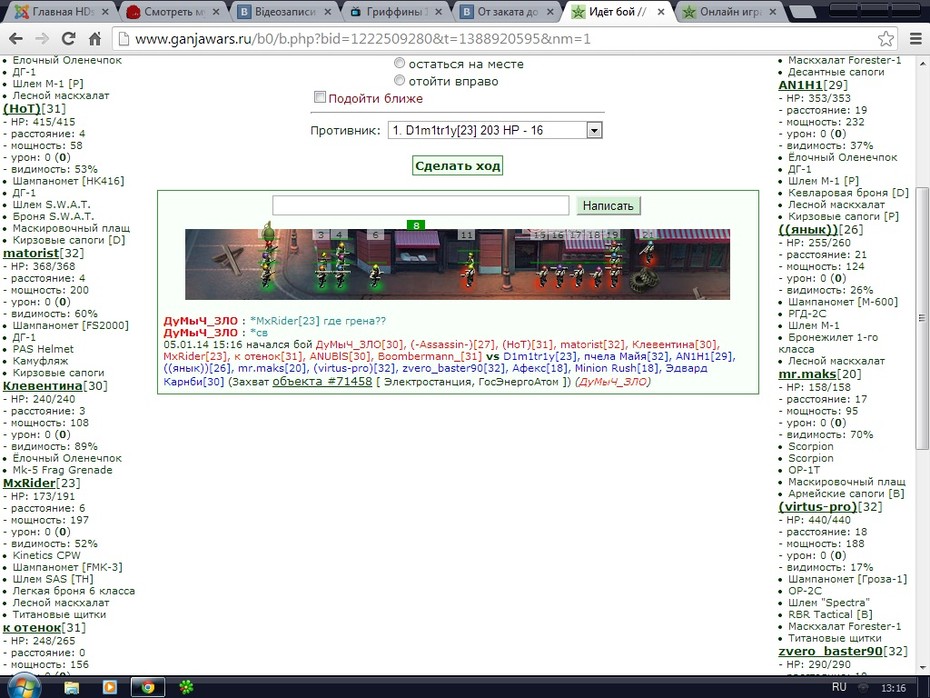Open the (virtus-pro) player profile link
This screenshot has height=698, width=930.
coord(817,507)
